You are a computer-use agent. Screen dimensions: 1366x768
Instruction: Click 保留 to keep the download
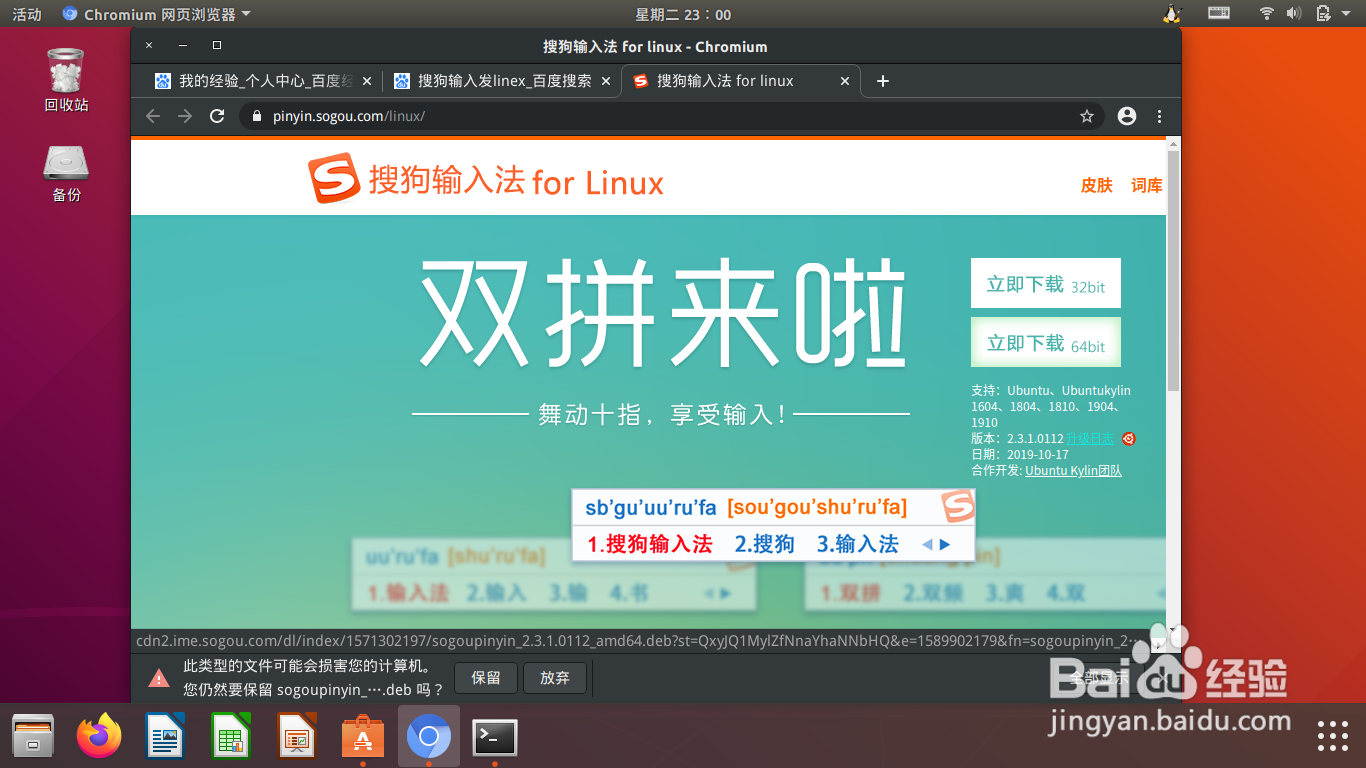point(485,677)
